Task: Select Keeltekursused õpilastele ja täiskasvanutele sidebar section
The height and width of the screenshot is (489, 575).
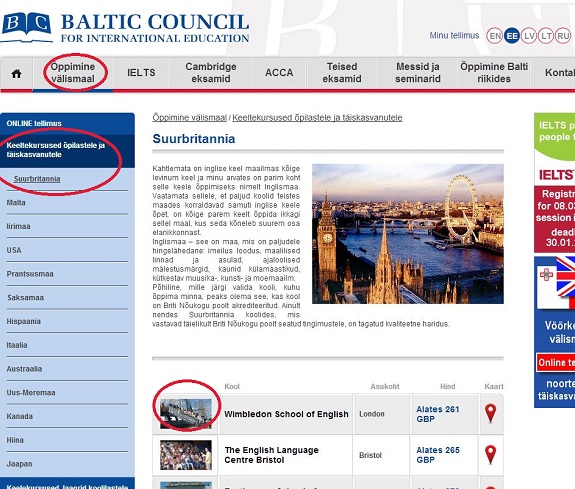Action: click(x=67, y=150)
